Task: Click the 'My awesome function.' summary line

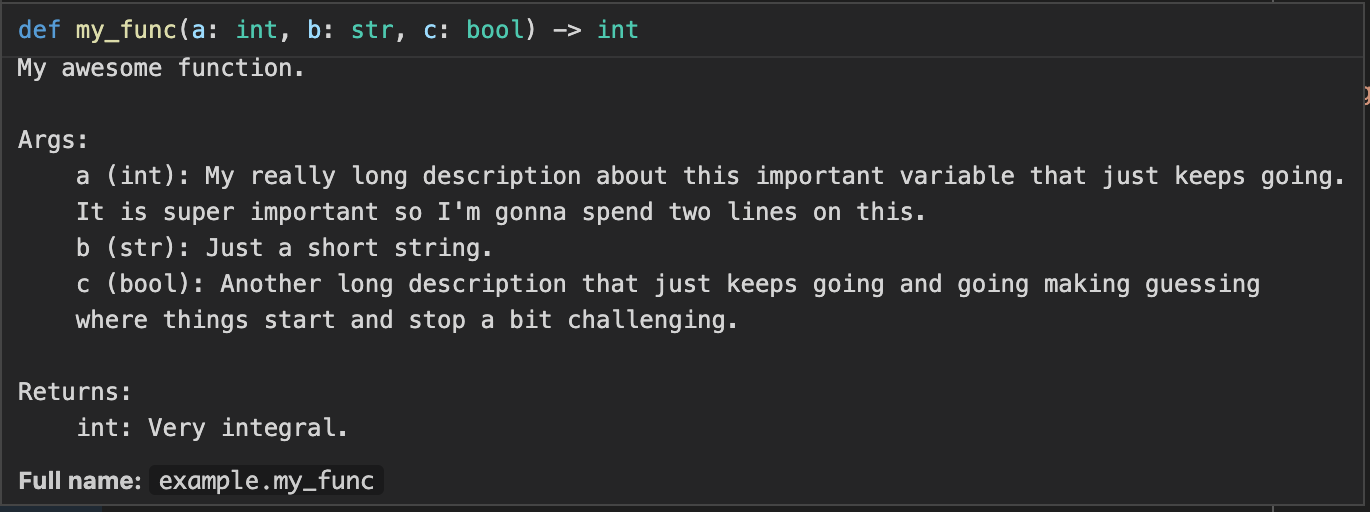Action: coord(161,68)
